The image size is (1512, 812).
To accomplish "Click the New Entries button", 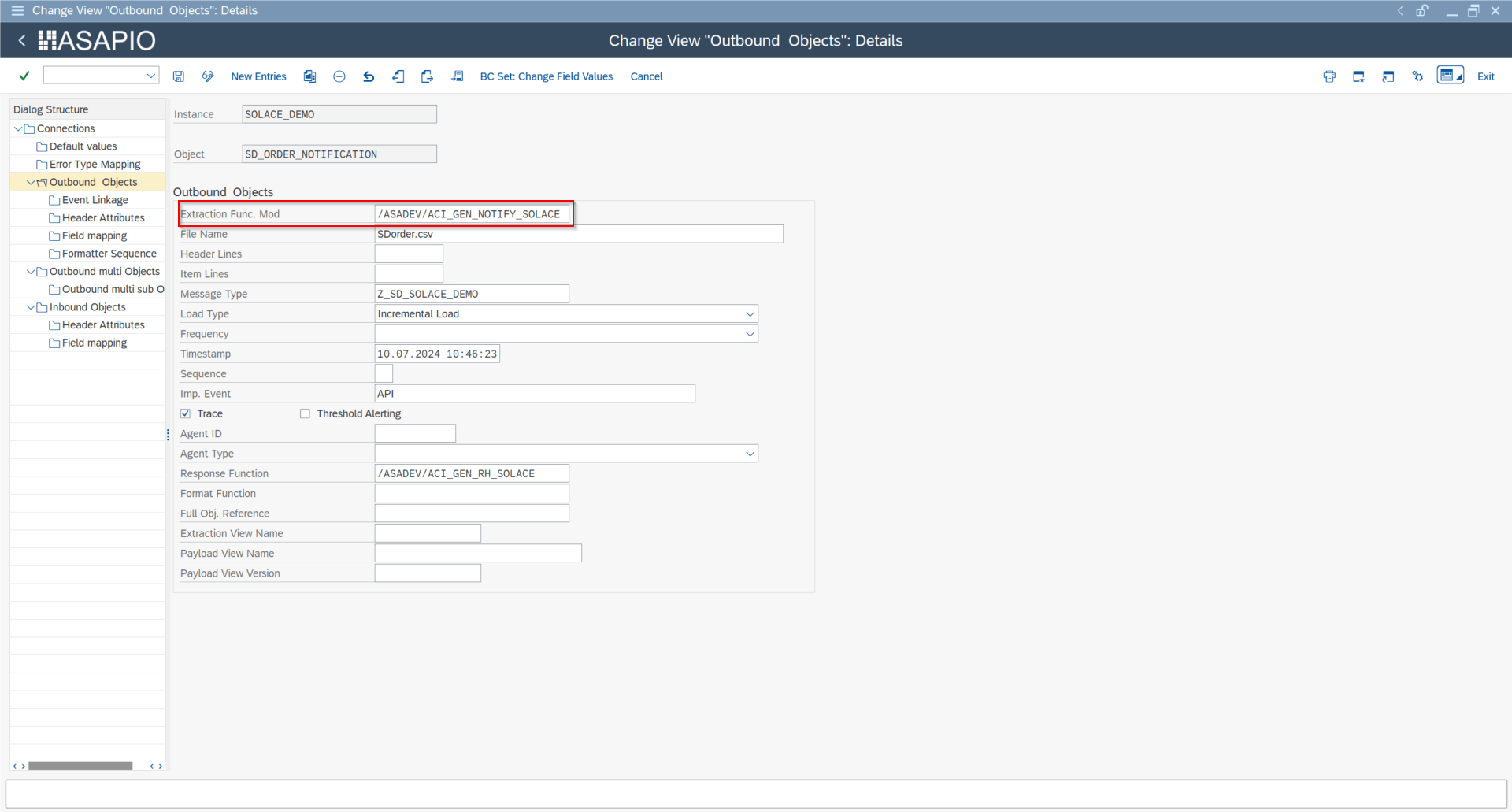I will pos(258,76).
